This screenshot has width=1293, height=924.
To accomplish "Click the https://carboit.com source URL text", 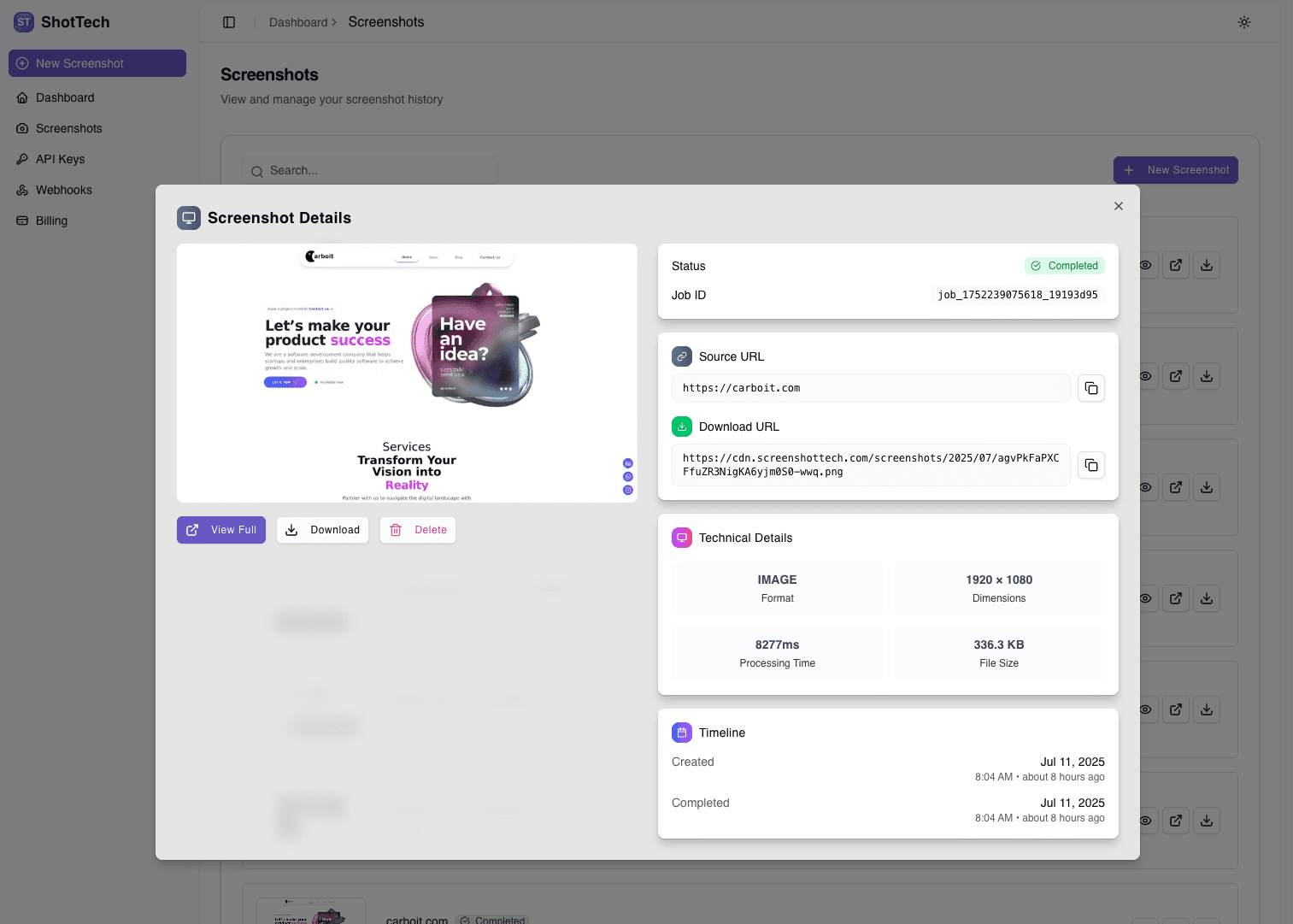I will point(742,388).
